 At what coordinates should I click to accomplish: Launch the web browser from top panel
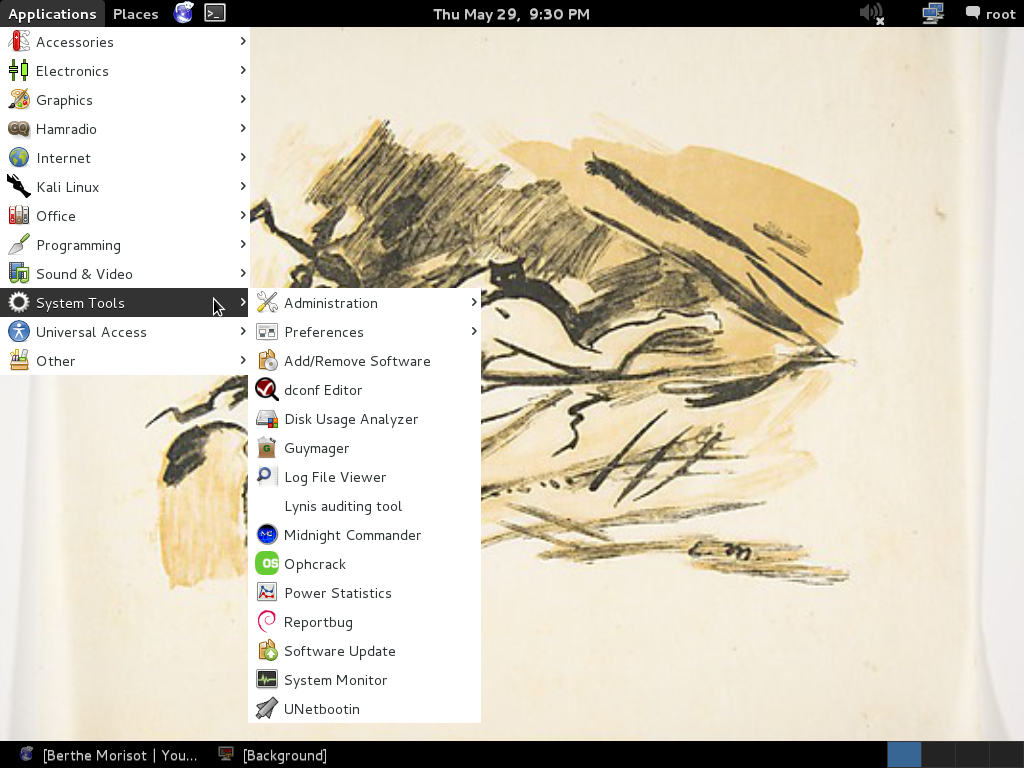(184, 13)
